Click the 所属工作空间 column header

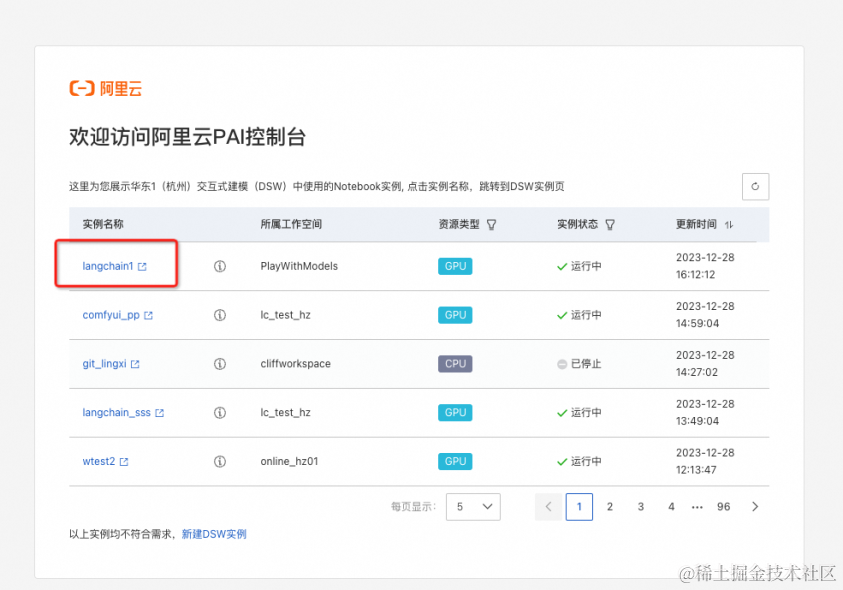coord(291,224)
